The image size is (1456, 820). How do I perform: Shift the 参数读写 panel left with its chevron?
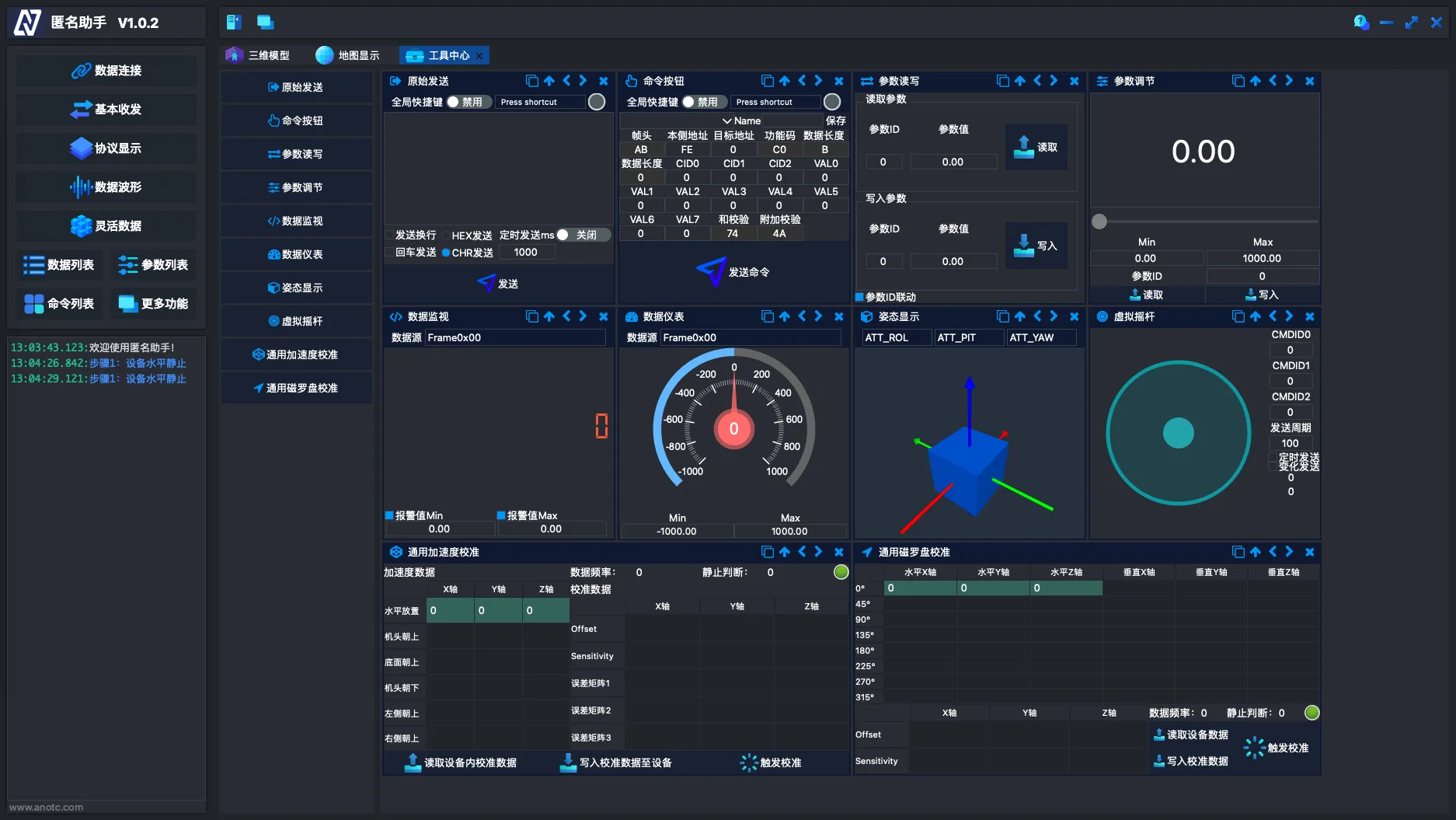click(1037, 81)
